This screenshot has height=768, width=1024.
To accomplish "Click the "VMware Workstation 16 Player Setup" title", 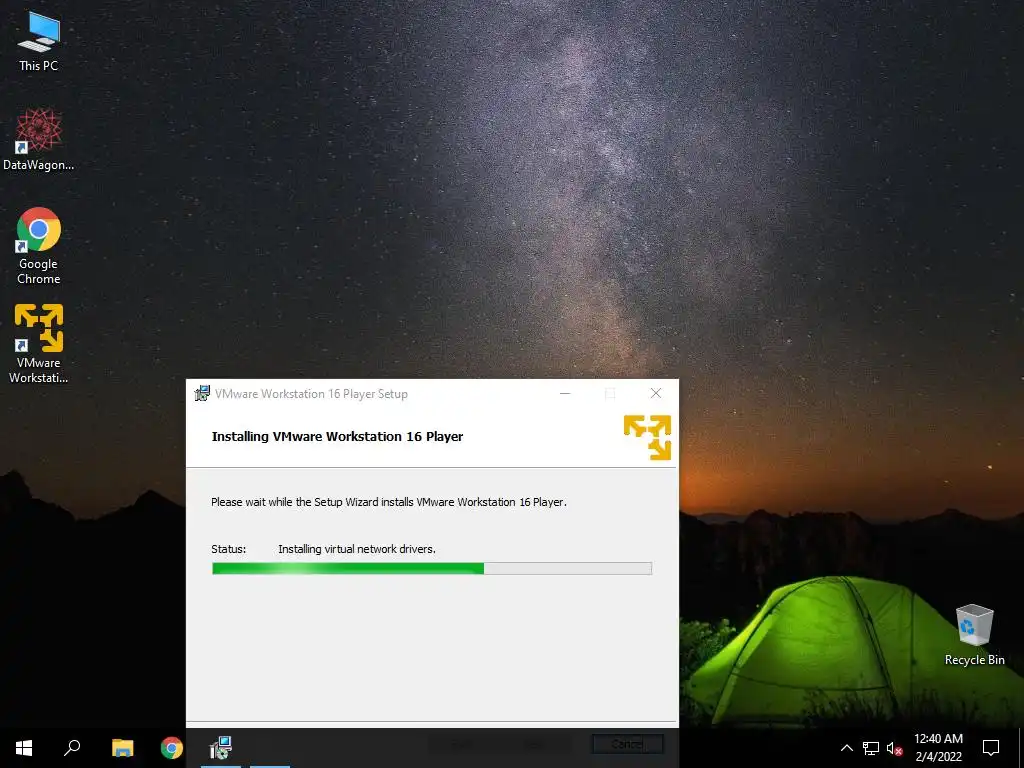I will tap(311, 394).
